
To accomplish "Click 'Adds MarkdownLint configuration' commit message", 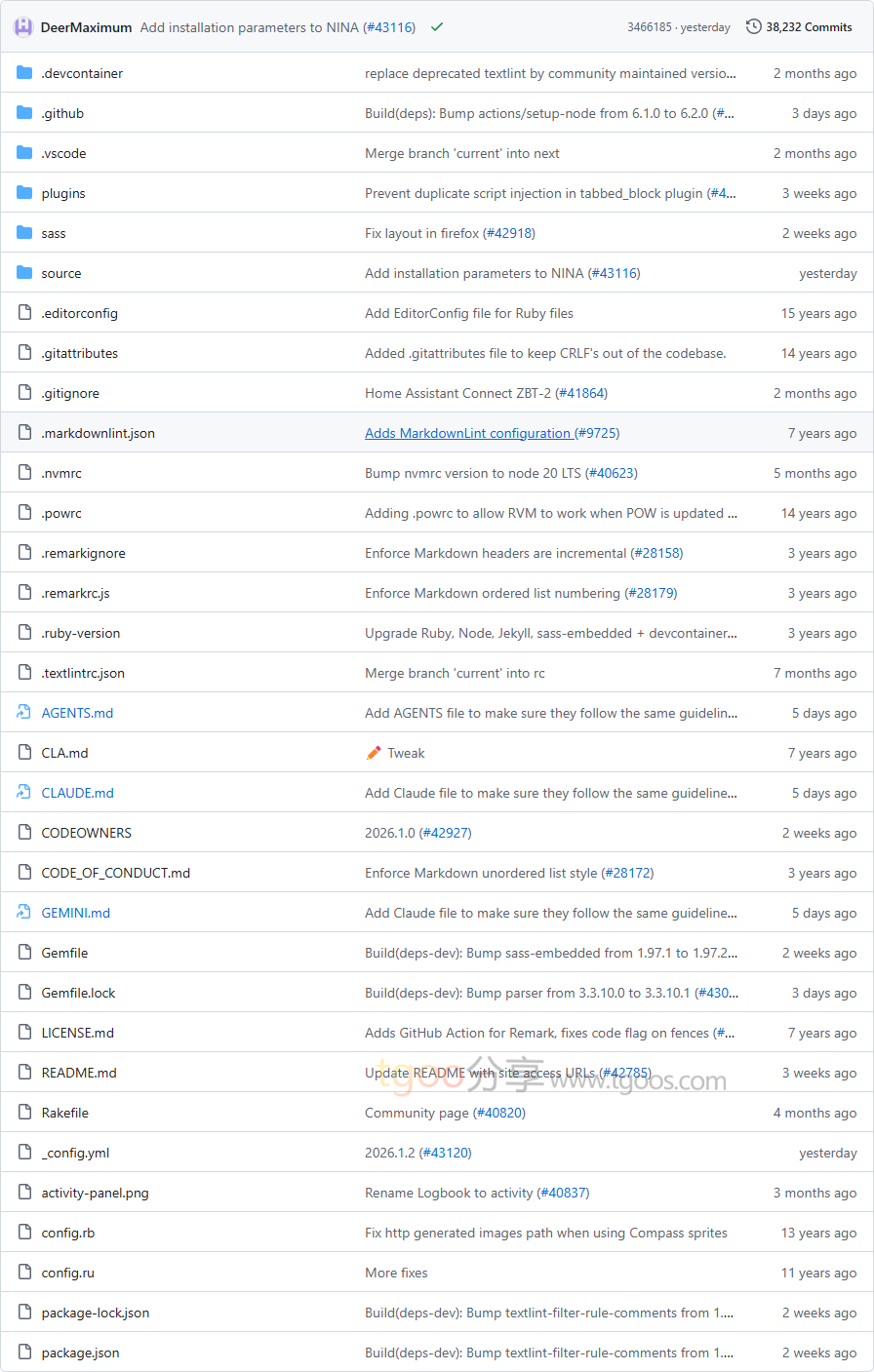I will 467,433.
